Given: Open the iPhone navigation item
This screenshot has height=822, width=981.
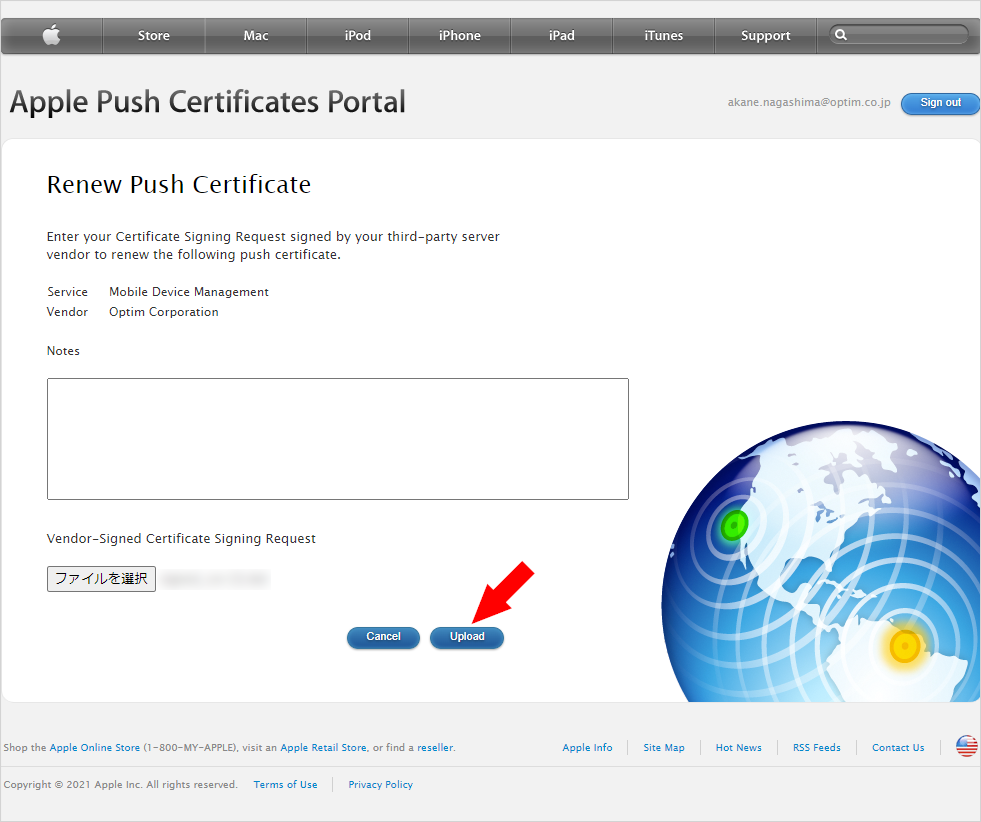Looking at the screenshot, I should click(459, 36).
